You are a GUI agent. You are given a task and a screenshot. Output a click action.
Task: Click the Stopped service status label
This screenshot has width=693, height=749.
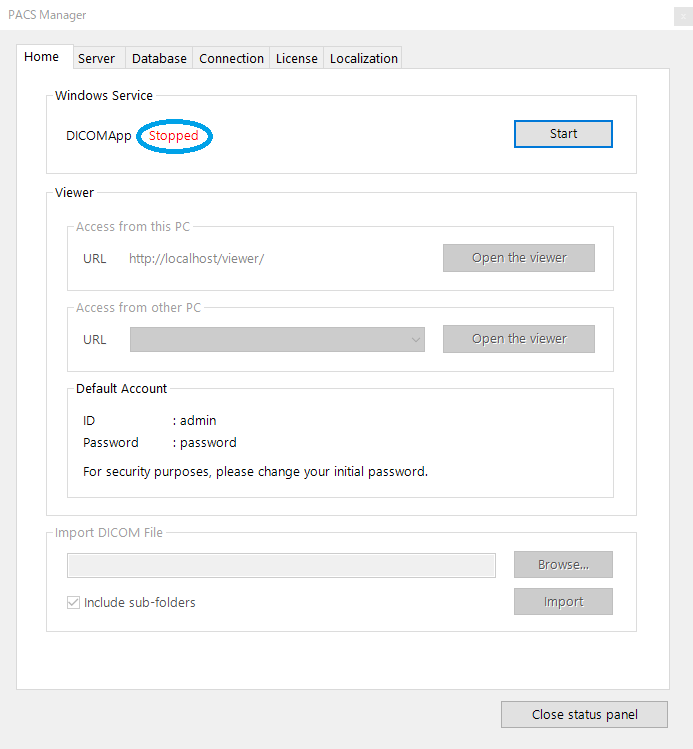click(173, 136)
